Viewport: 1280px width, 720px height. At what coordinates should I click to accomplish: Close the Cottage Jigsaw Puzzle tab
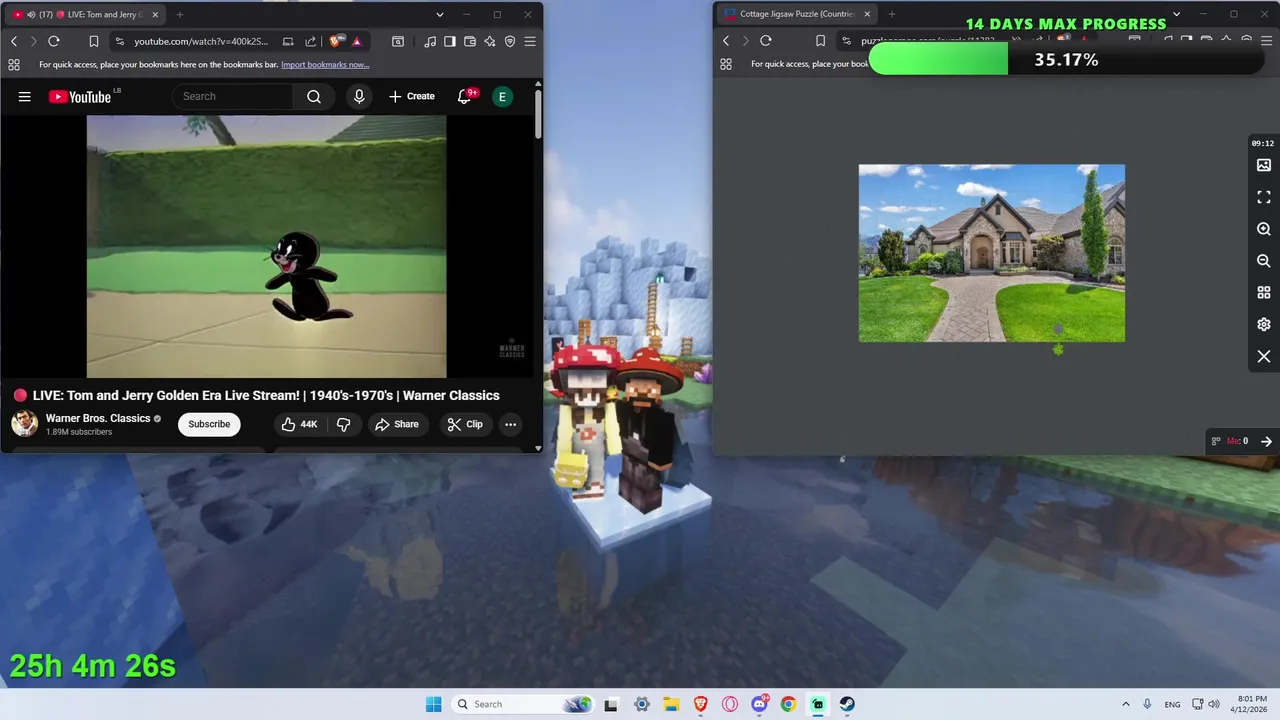(x=867, y=14)
